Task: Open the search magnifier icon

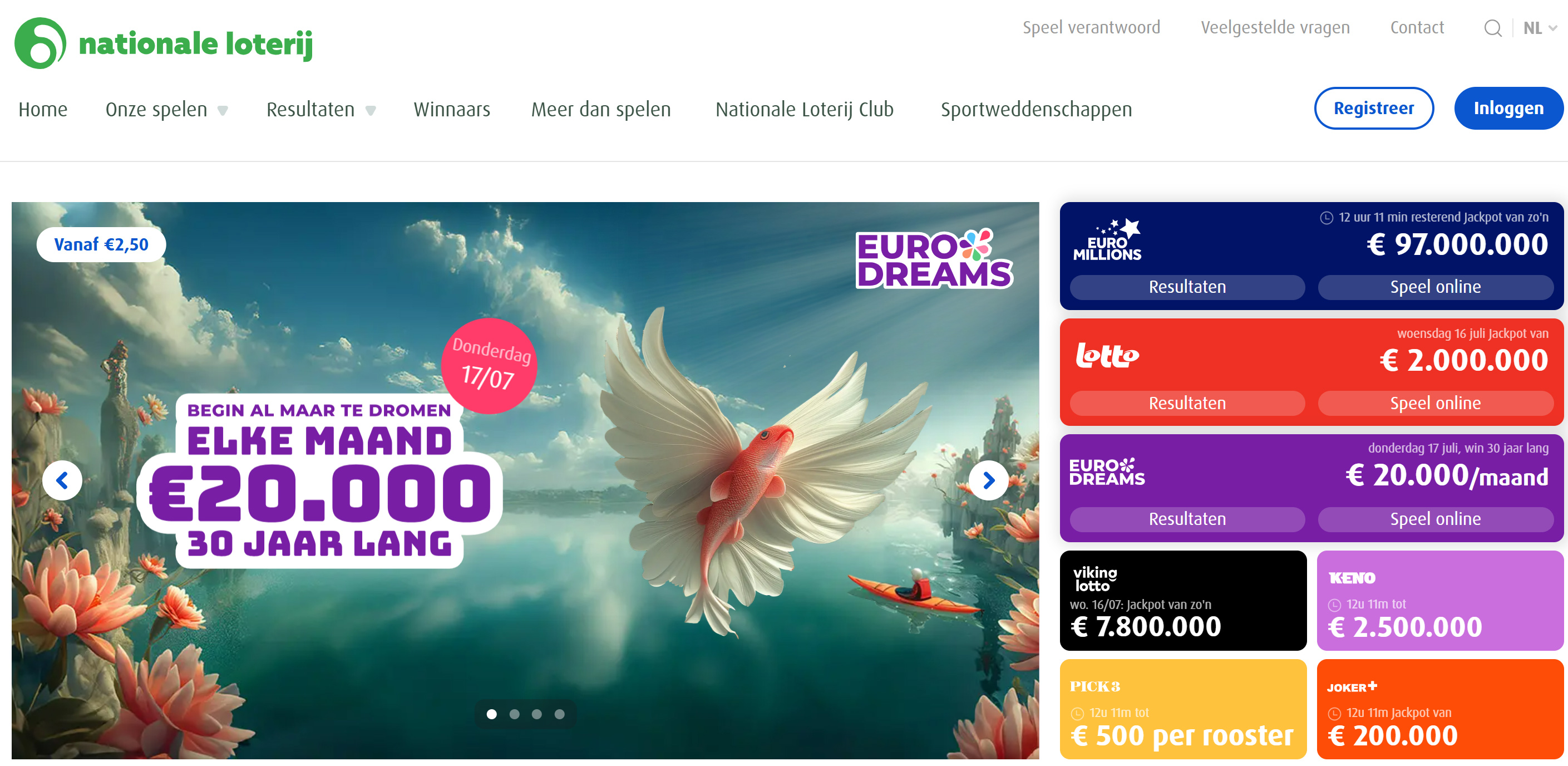Action: click(1492, 28)
